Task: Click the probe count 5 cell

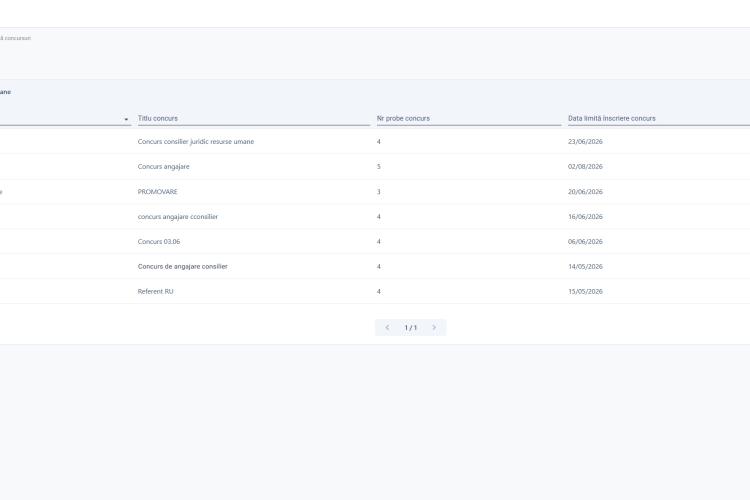Action: [x=379, y=167]
